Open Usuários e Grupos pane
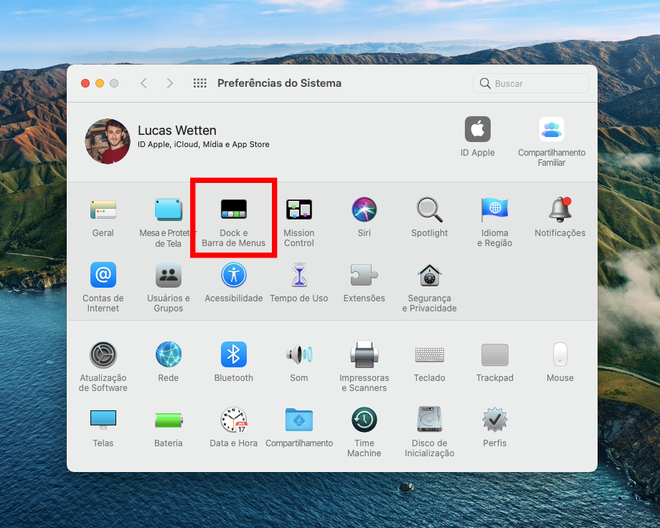The height and width of the screenshot is (528, 660). (x=168, y=275)
